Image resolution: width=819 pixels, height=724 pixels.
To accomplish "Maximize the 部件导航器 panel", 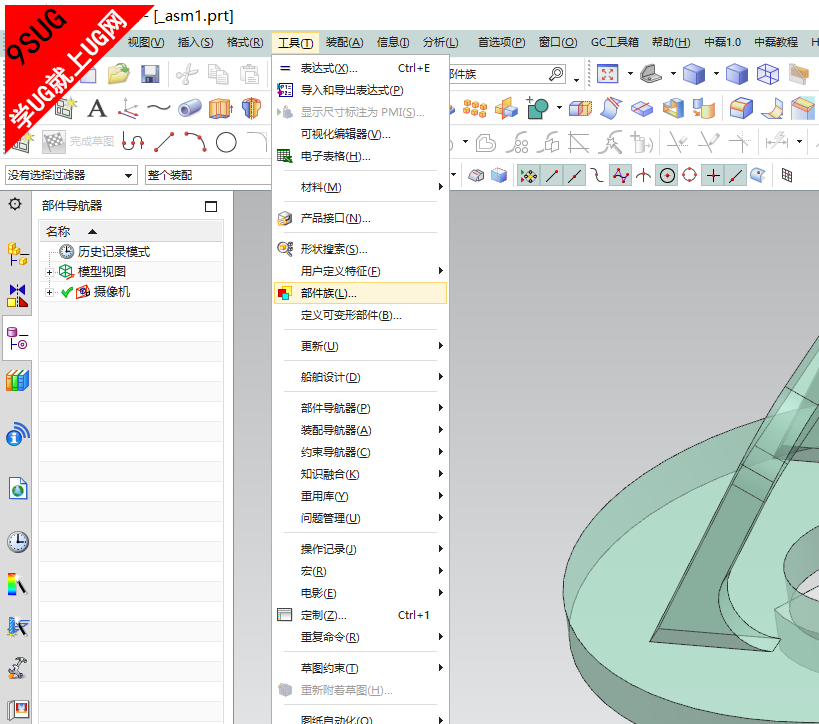I will coord(211,206).
